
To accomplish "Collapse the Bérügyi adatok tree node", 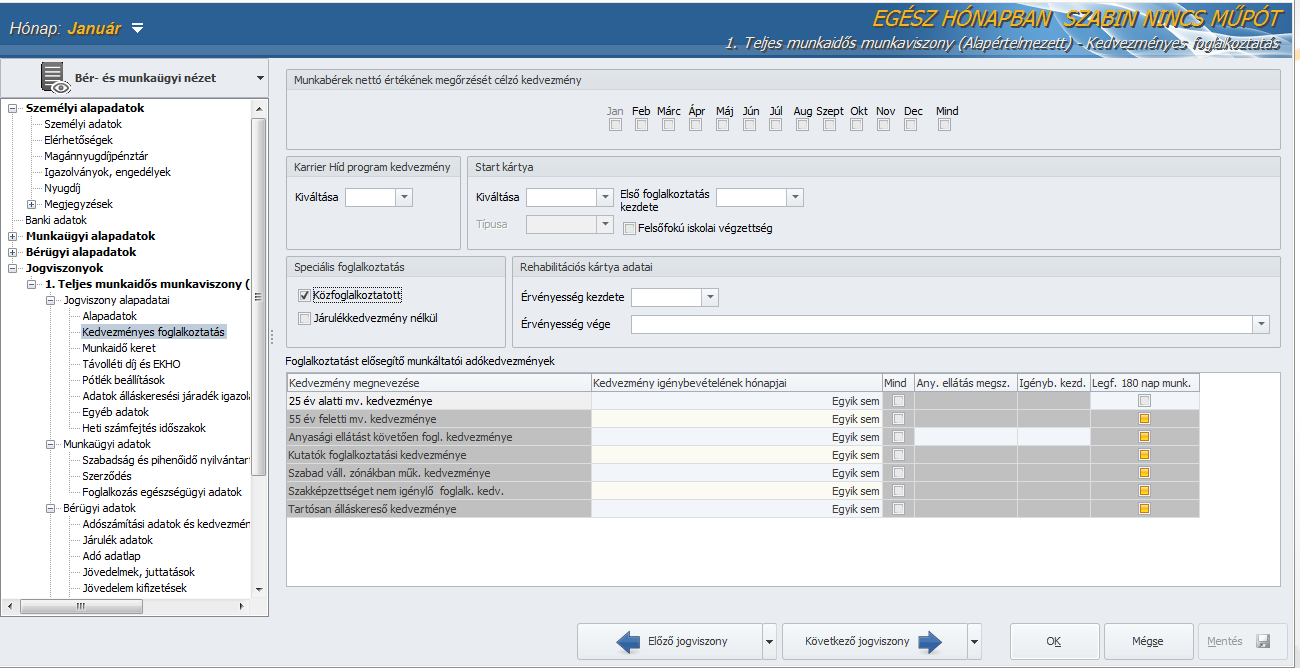I will pos(51,508).
